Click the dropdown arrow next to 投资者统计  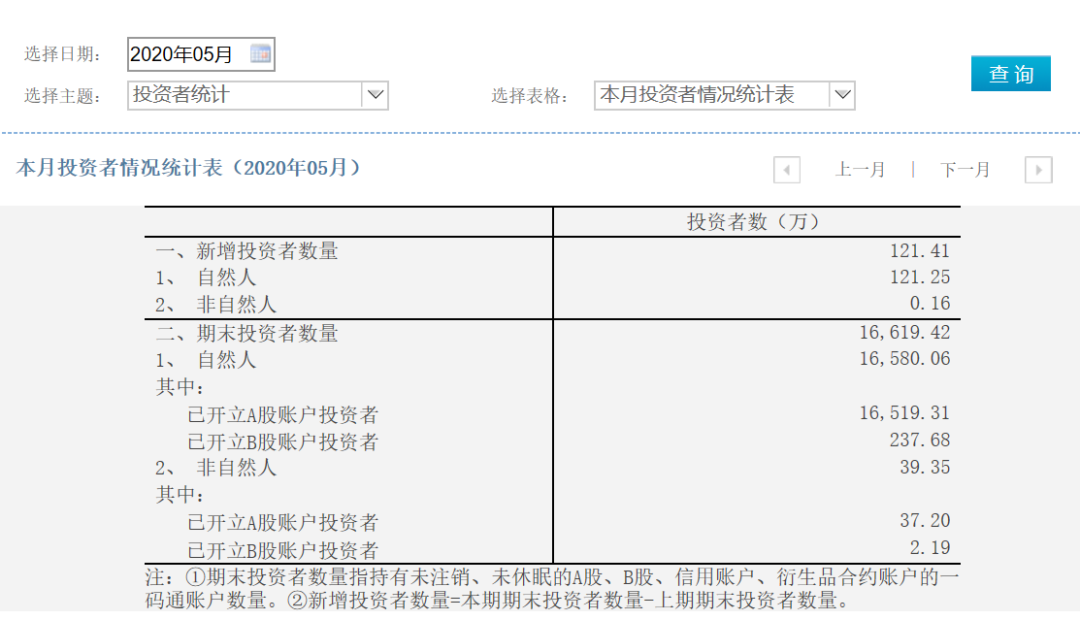375,95
